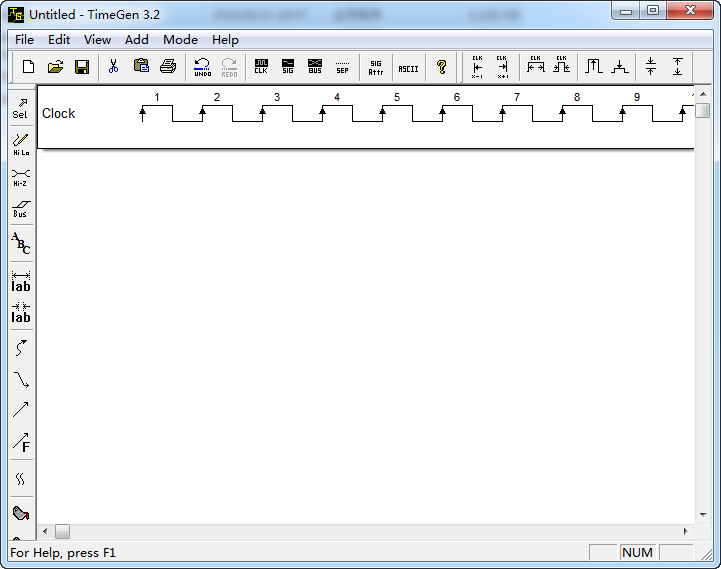Decrease vertical spacing with inward arrows icon
721x569 pixels.
click(651, 67)
